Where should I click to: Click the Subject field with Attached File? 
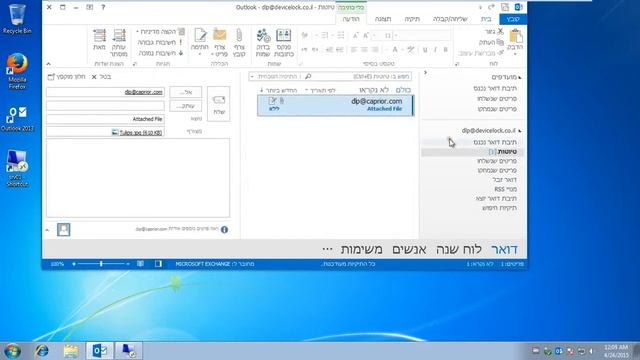(x=105, y=119)
